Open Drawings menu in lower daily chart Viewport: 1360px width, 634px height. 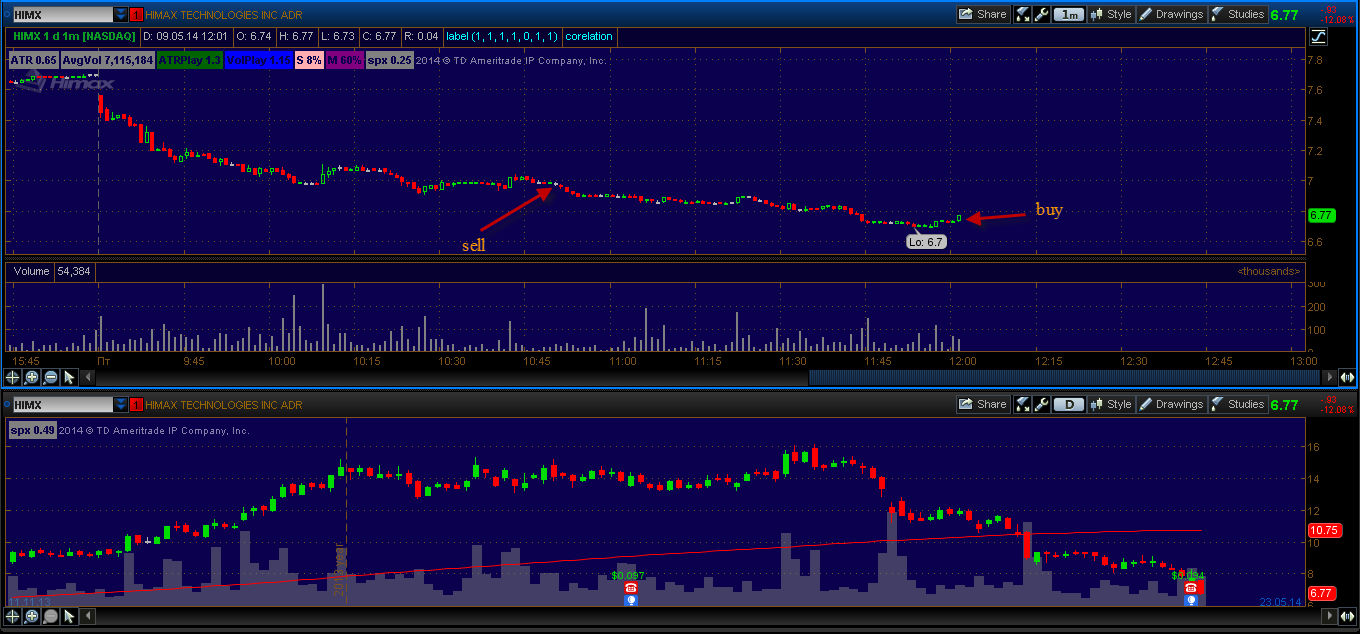[1172, 404]
